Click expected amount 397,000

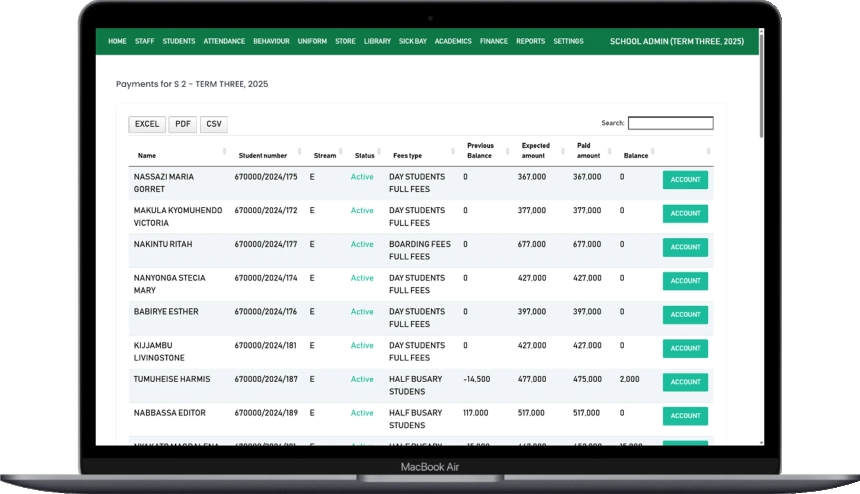tap(531, 311)
